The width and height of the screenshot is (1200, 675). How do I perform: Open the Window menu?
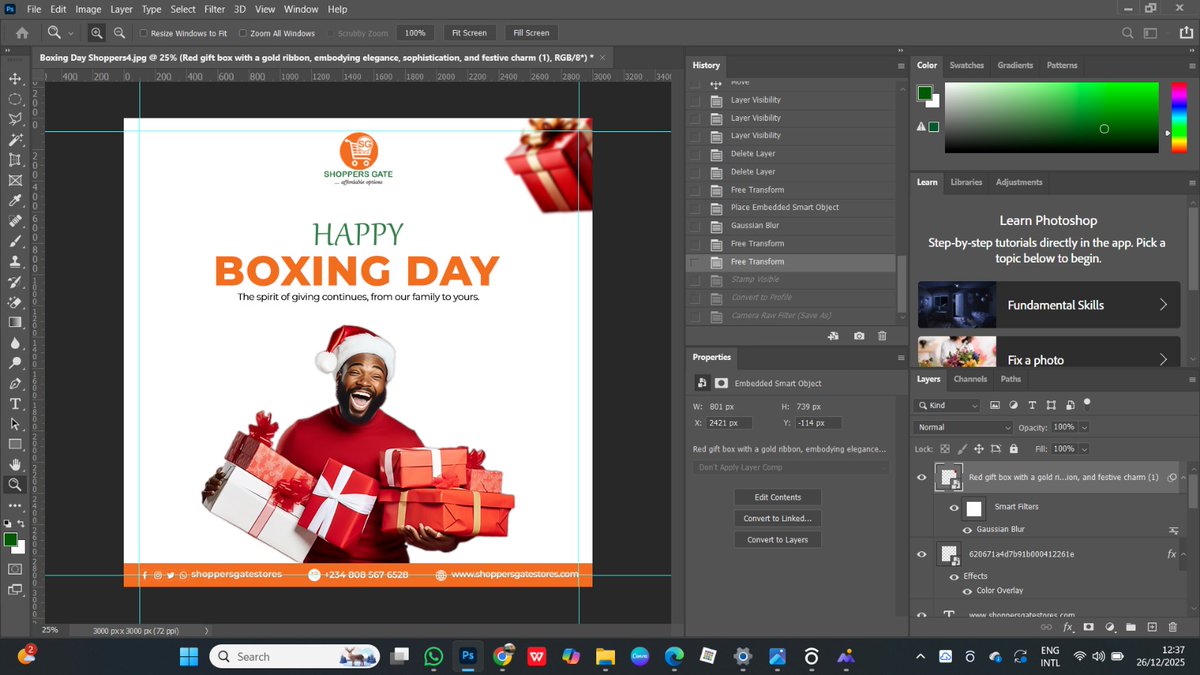click(300, 9)
